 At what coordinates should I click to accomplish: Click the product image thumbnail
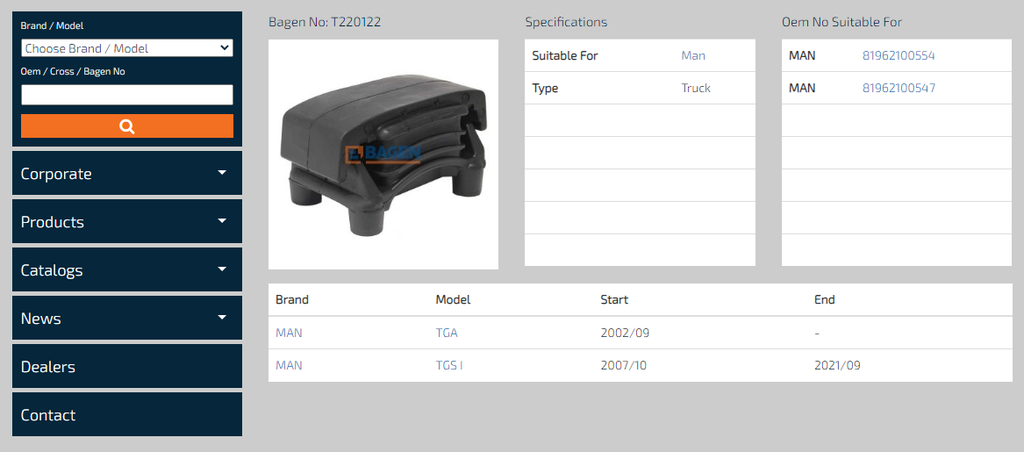point(383,154)
